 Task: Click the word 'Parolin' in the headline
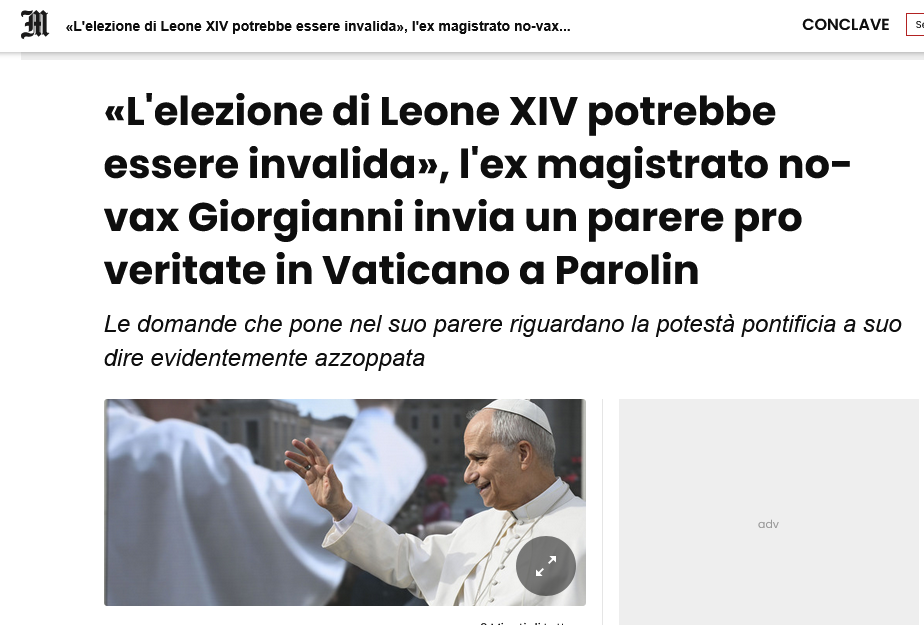tap(627, 270)
